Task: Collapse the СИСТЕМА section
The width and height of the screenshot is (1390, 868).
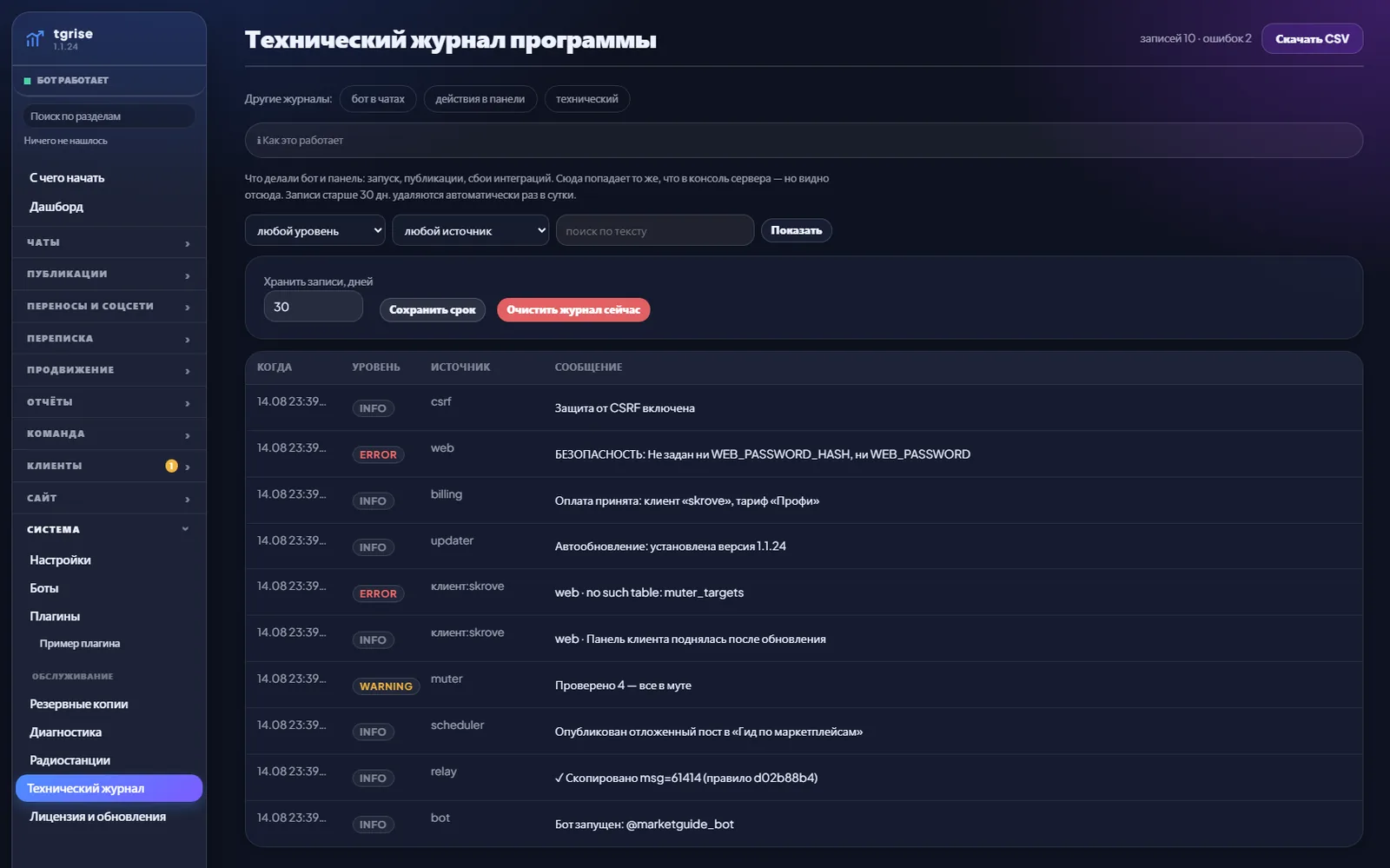Action: (x=109, y=529)
